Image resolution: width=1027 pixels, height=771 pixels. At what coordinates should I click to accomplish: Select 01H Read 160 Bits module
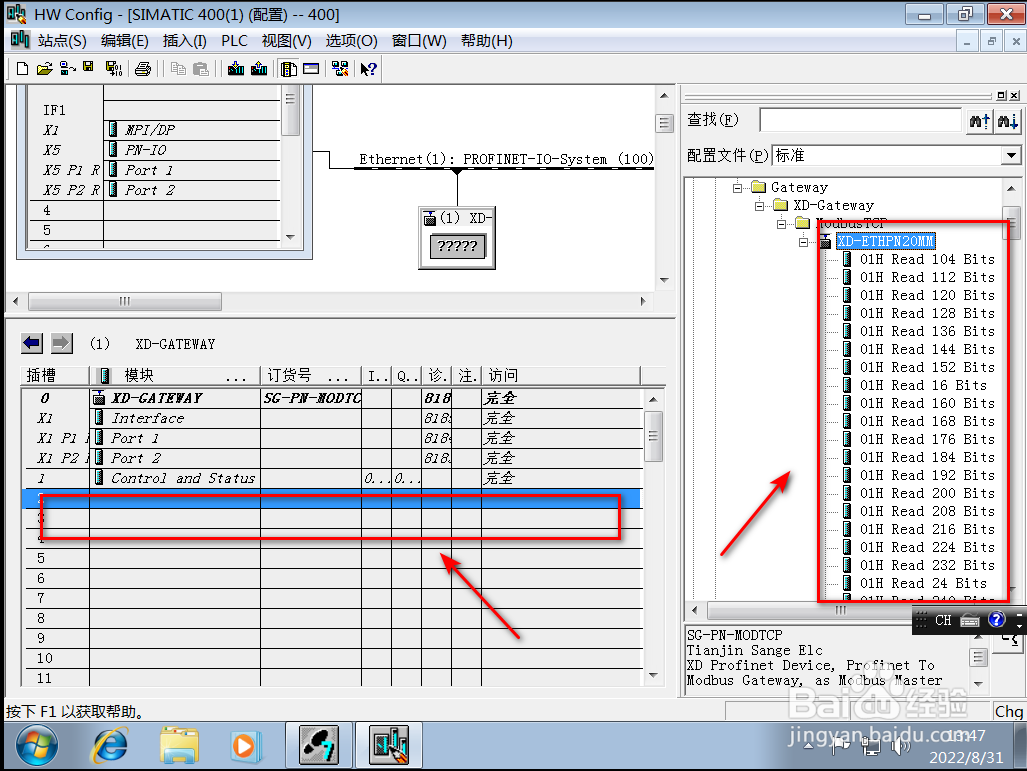click(927, 404)
